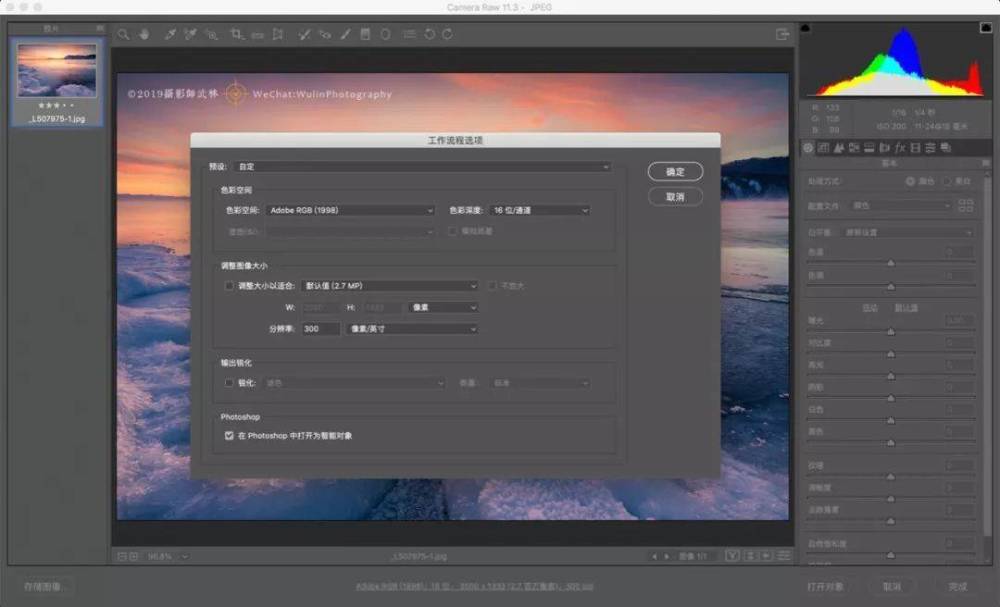Open the 预设 preset dropdown
Screen dimensions: 1000x607
click(x=421, y=166)
